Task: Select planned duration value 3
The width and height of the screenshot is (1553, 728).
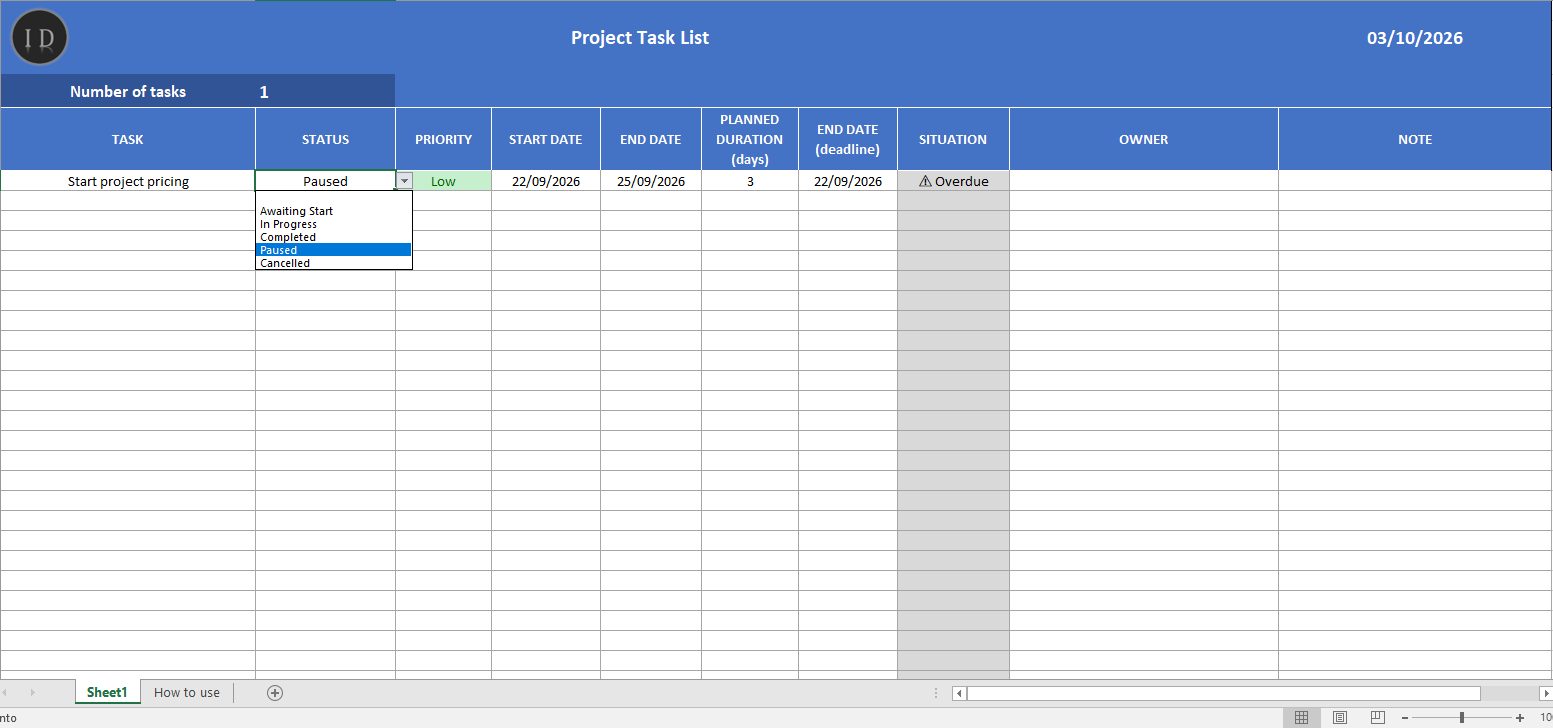Action: (x=750, y=181)
